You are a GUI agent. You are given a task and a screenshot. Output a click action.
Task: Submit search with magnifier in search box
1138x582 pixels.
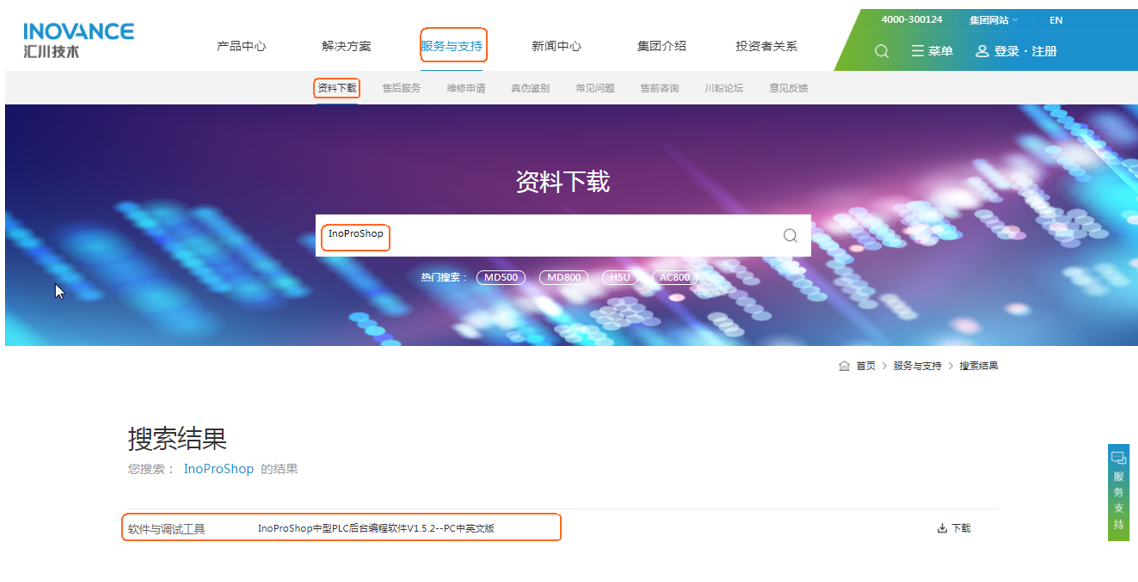click(790, 235)
